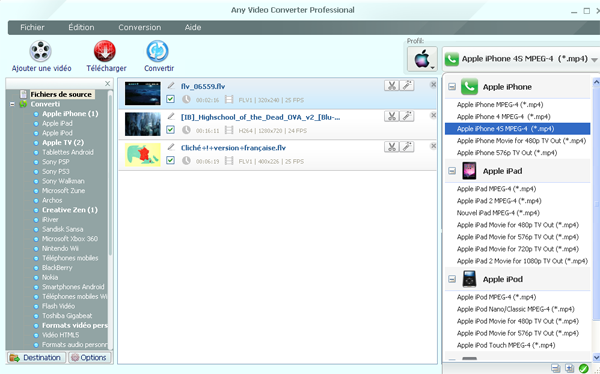Click effects wand icon for Highschool_of_the_Dead video
The image size is (600, 374).
point(407,116)
